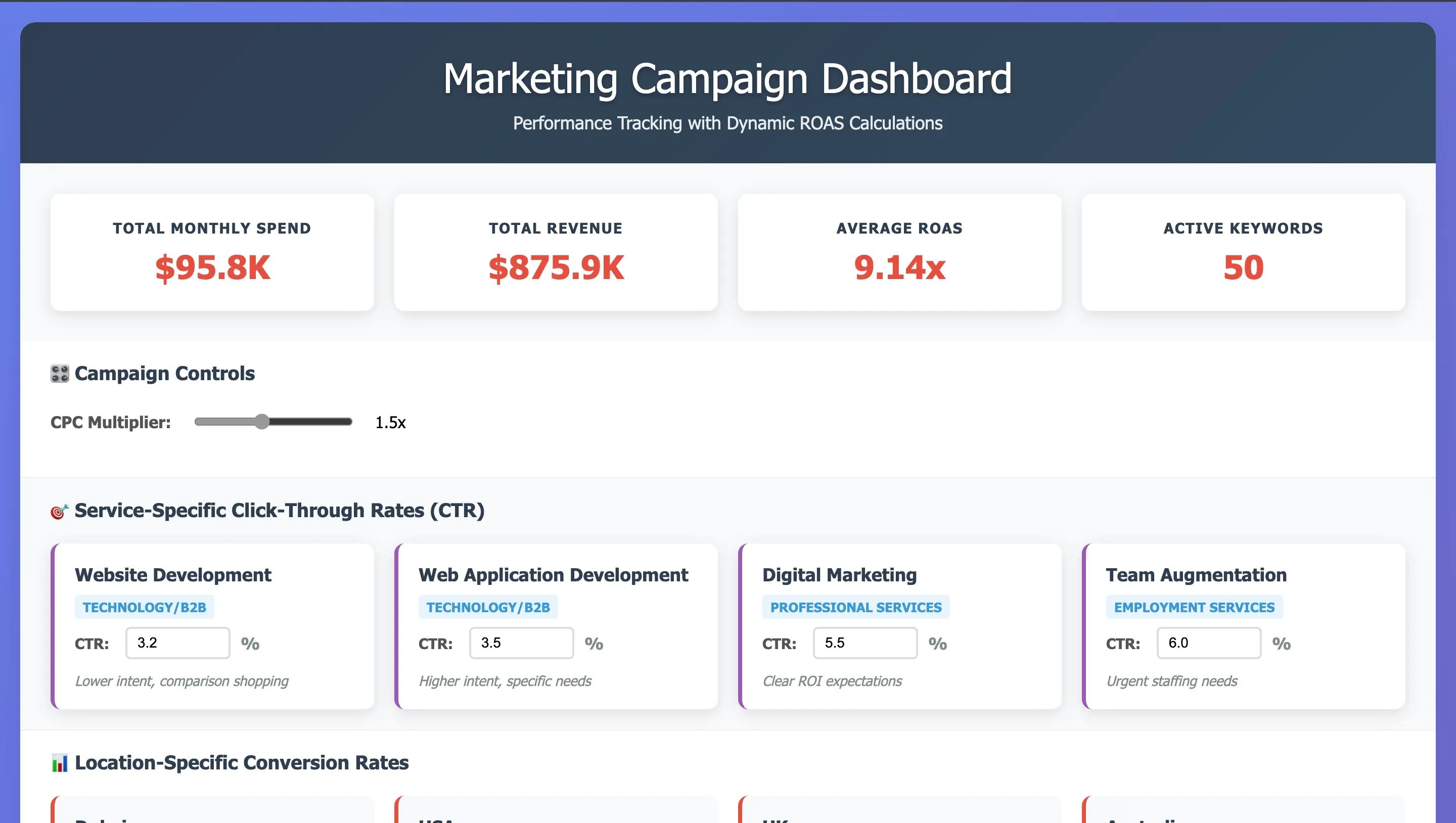Click the Active Keywords metric card

pyautogui.click(x=1242, y=252)
